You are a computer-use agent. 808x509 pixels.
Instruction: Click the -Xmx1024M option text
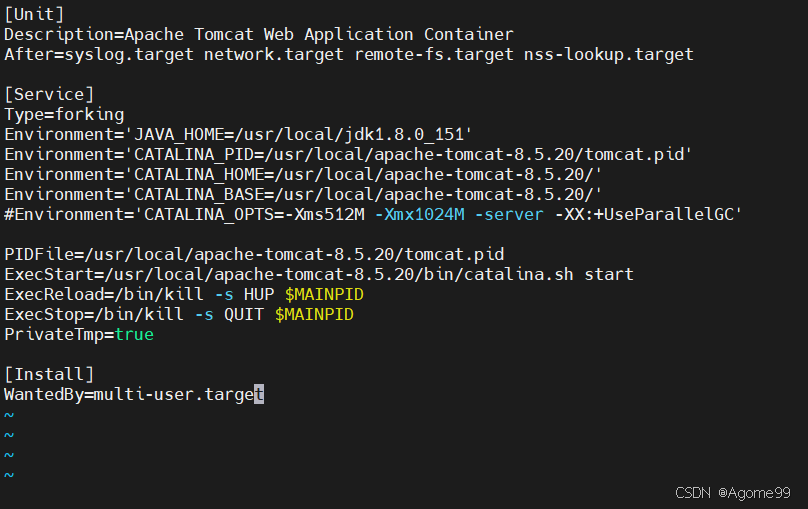[419, 214]
